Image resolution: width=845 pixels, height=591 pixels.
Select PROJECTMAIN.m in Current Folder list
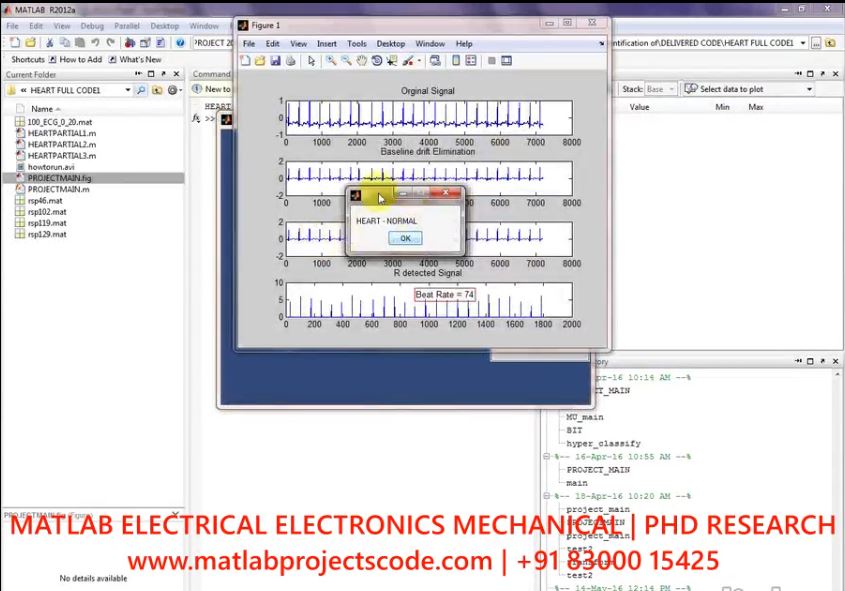pyautogui.click(x=58, y=189)
